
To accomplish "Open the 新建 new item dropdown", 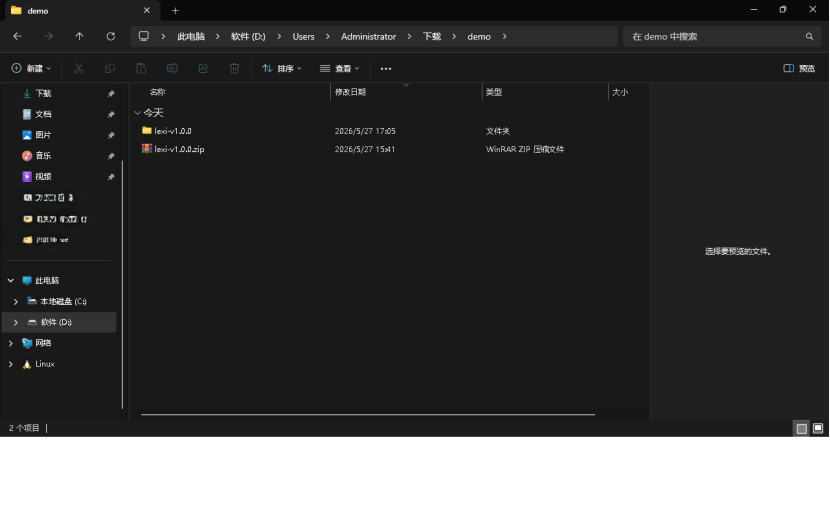I will click(31, 68).
